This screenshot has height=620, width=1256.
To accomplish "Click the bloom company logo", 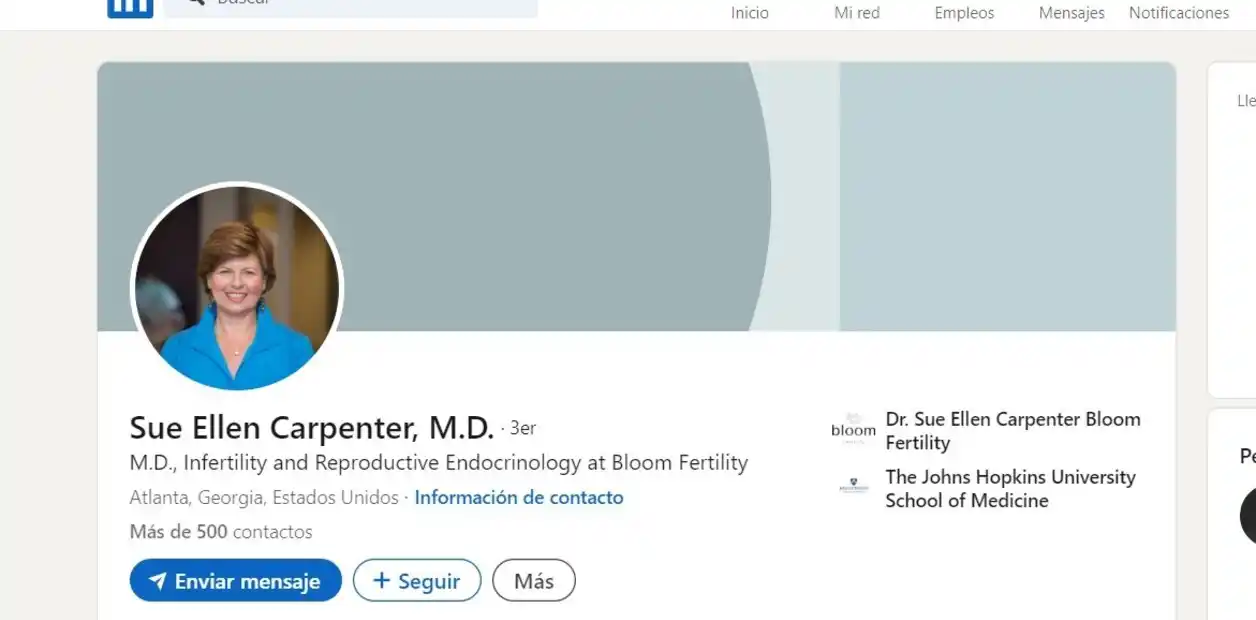I will (853, 430).
